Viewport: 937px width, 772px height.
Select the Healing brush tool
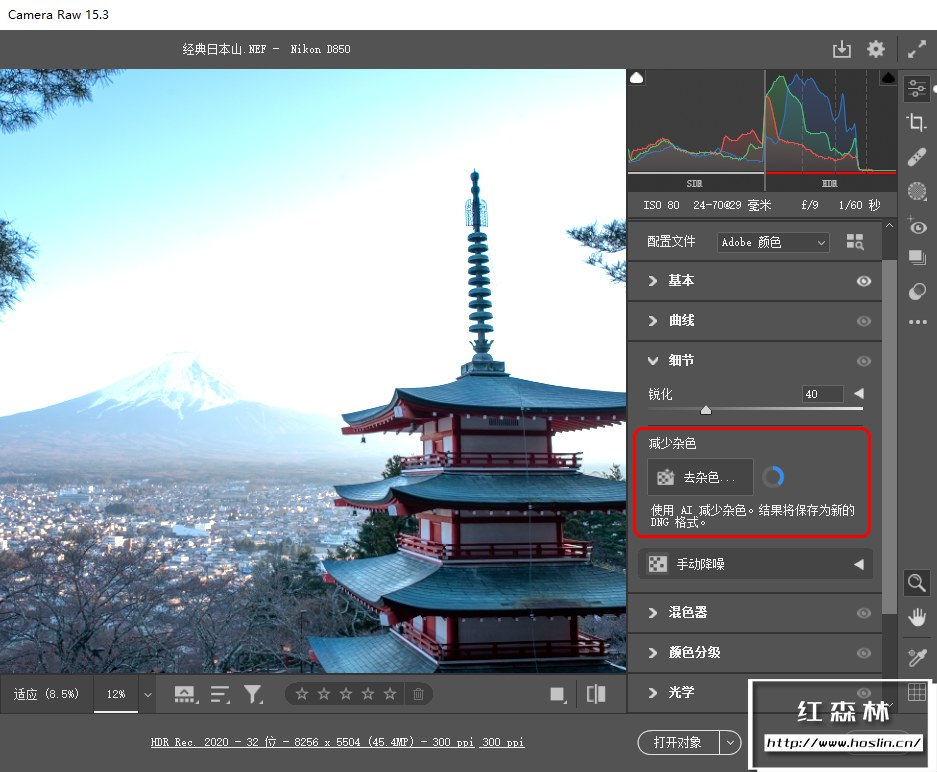pos(916,157)
